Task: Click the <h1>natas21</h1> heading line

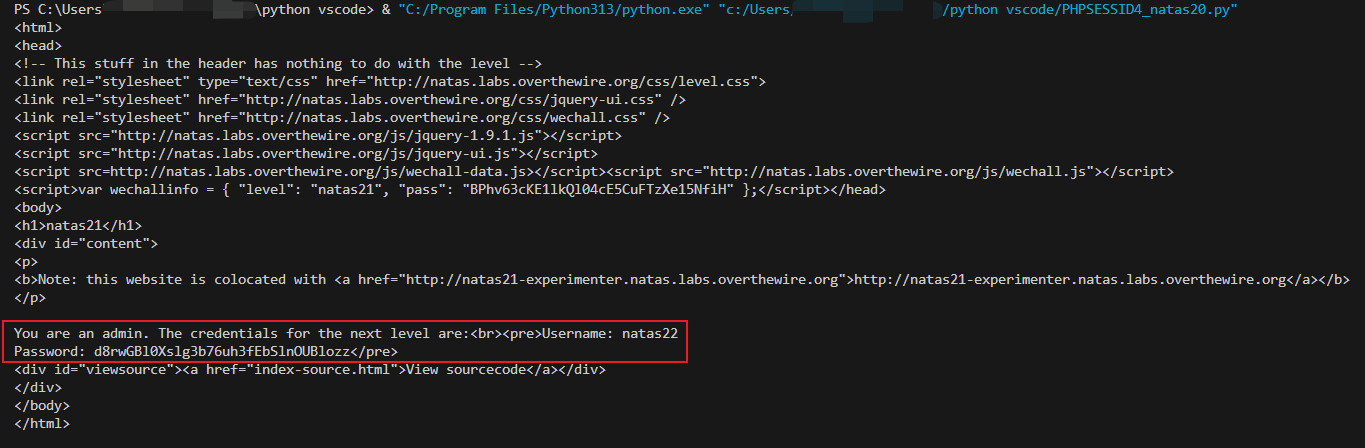Action: 77,225
